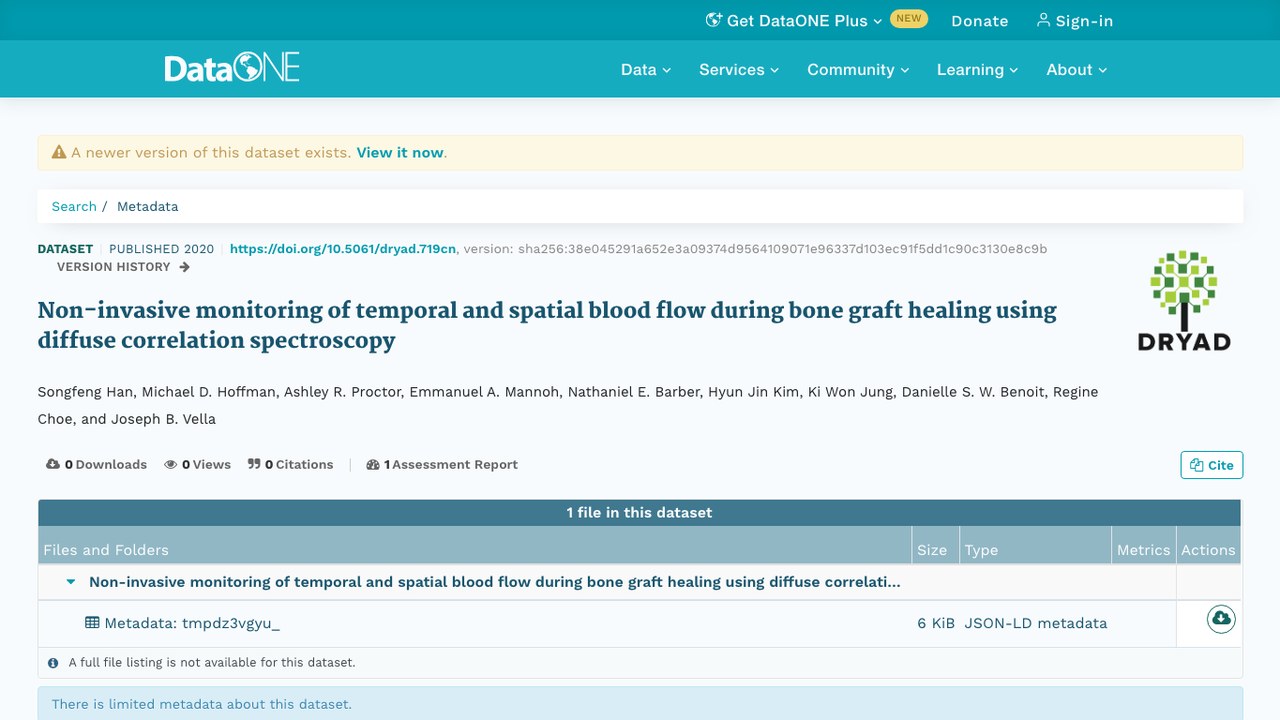Image resolution: width=1280 pixels, height=720 pixels.
Task: Click the Dryad tree logo
Action: point(1184,300)
